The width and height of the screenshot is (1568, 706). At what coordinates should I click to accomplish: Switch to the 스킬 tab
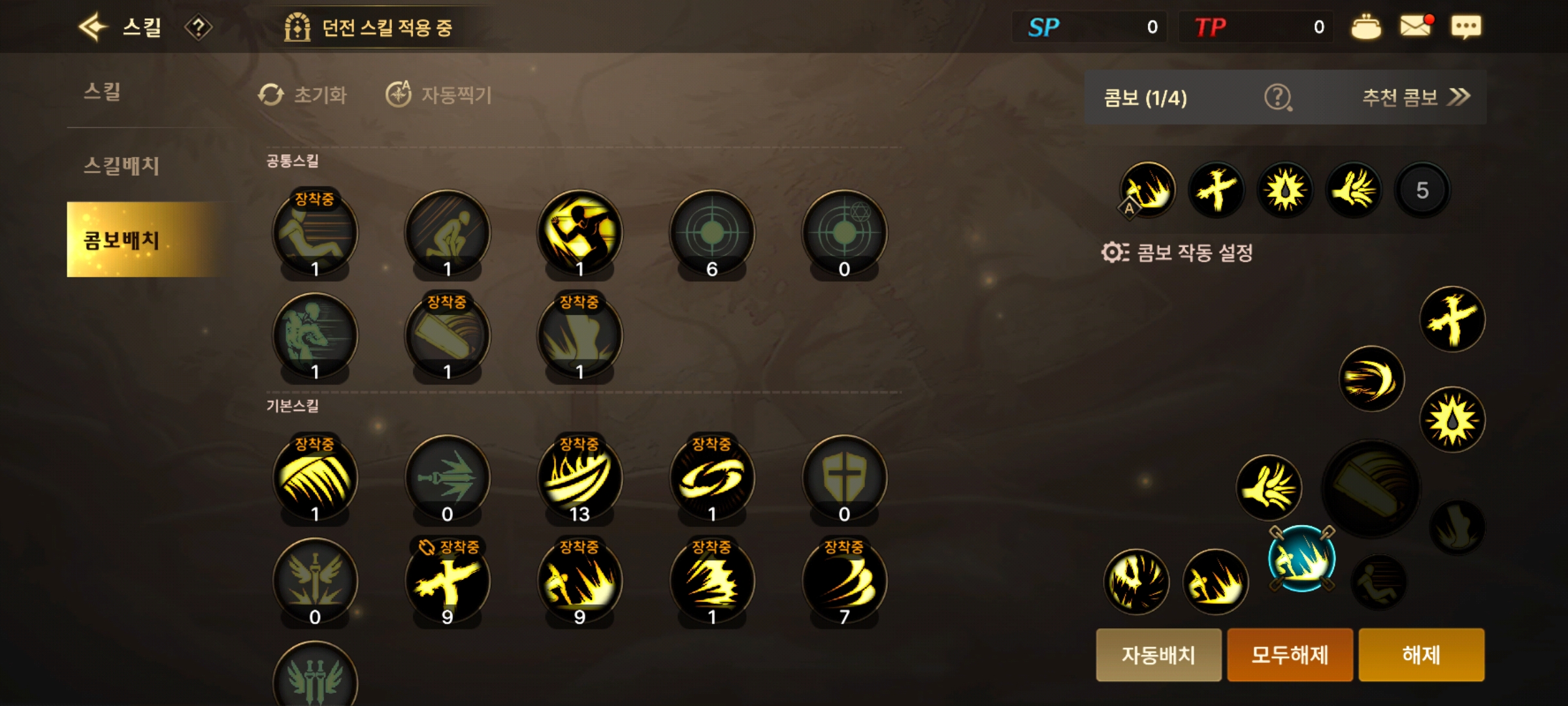[103, 92]
